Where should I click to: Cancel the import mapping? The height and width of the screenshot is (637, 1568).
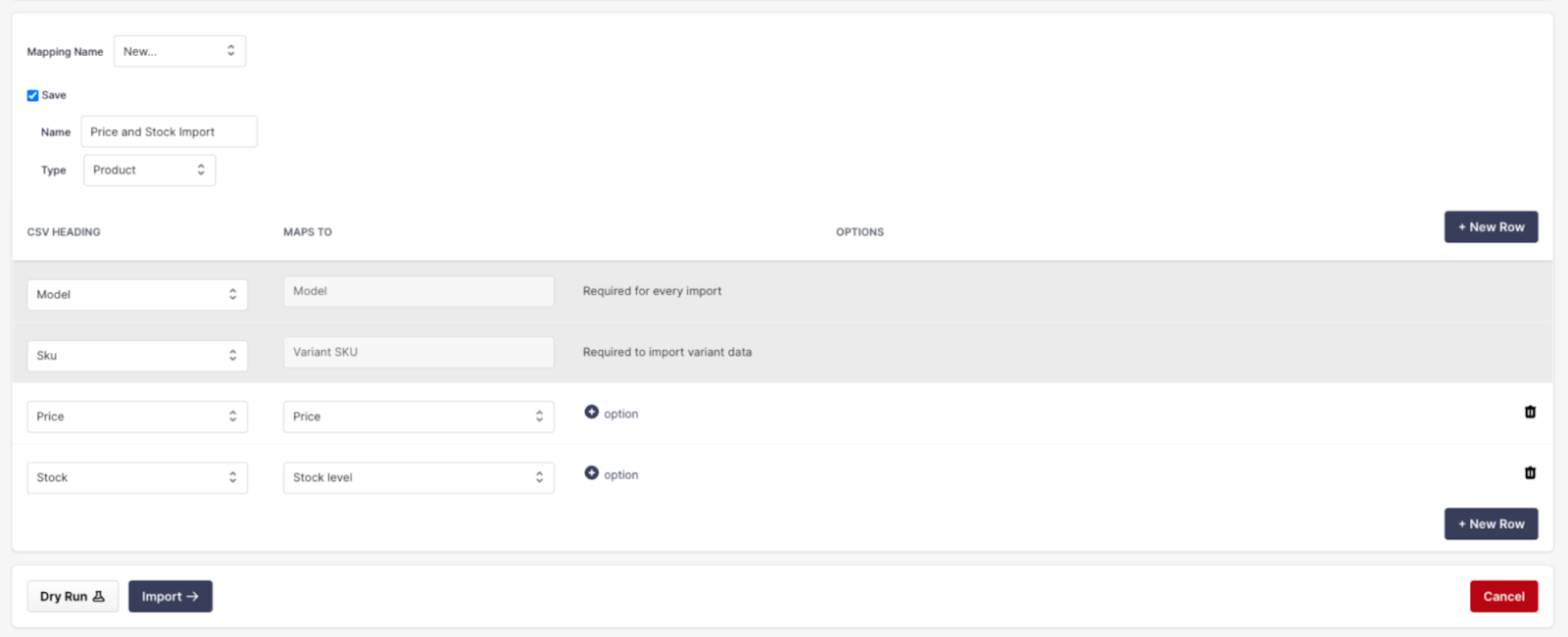[x=1503, y=596]
